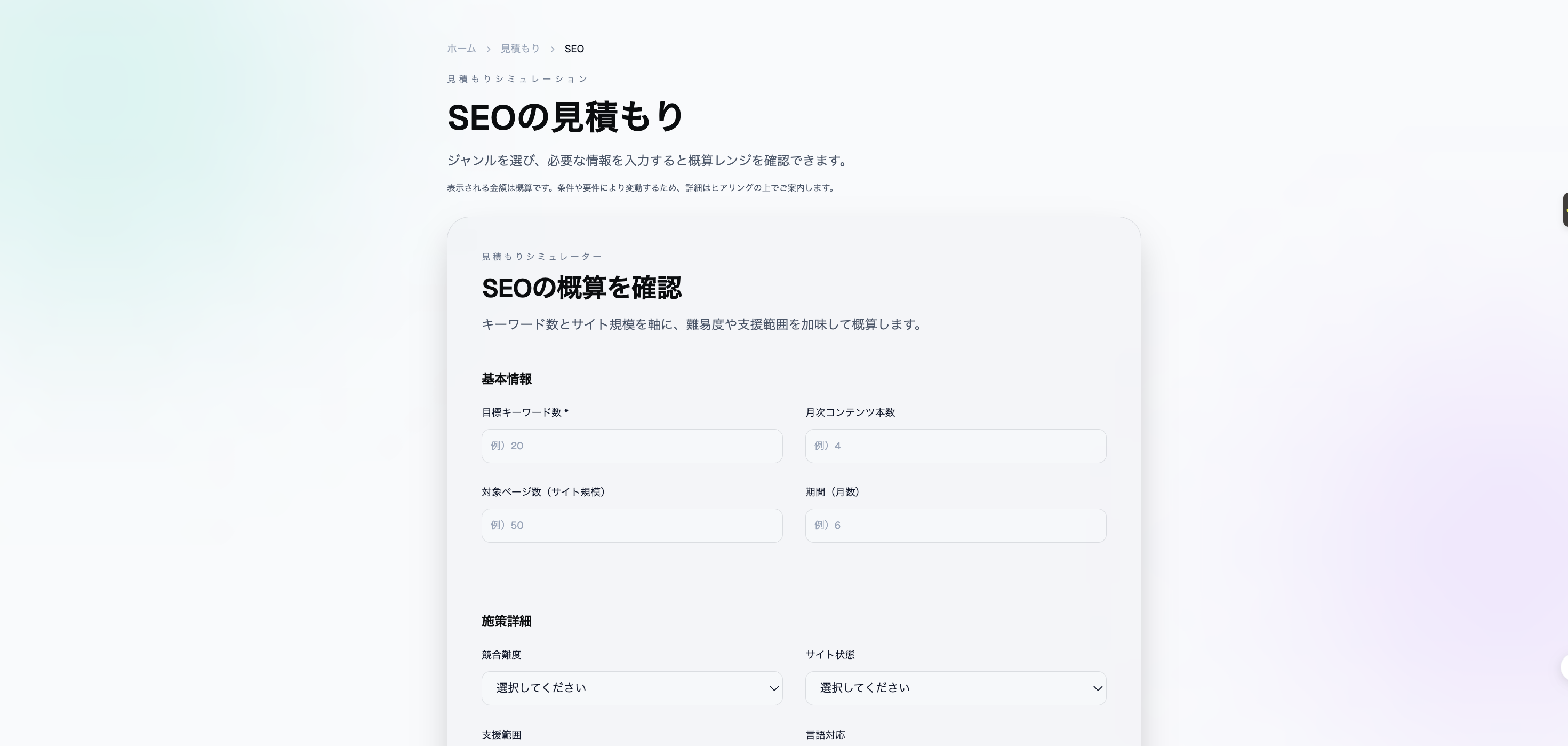Screen dimensions: 1568x746
Task: Click the white circular floating button
Action: click(1564, 668)
